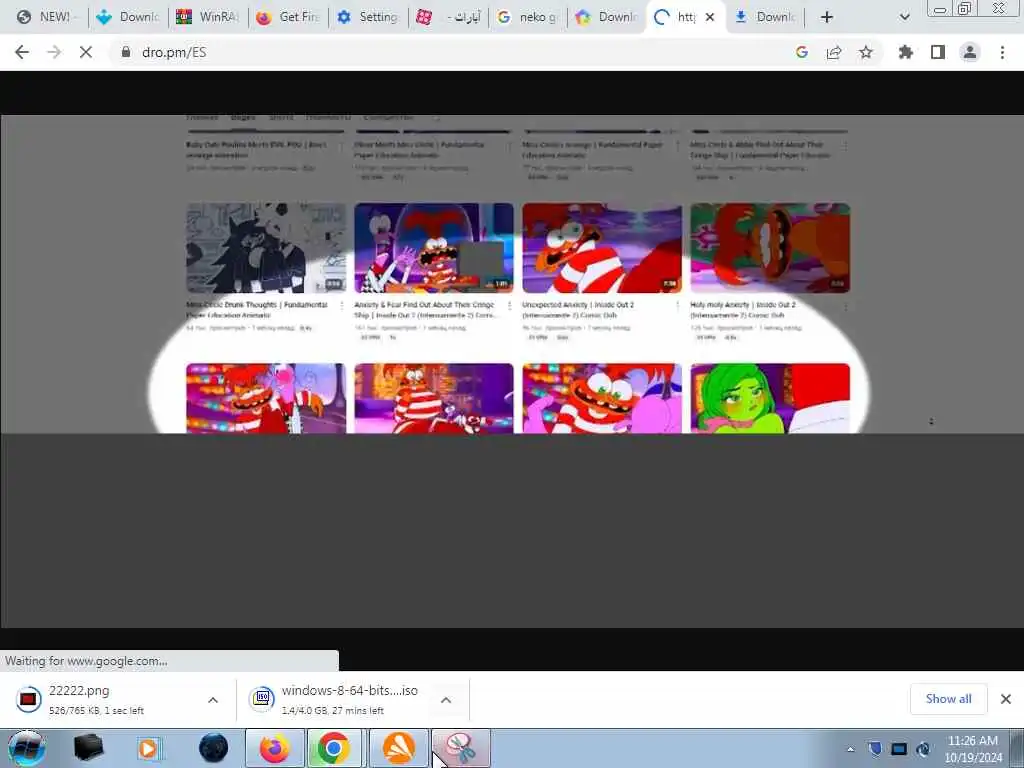The image size is (1024, 768).
Task: Open the volume icon in system tray
Action: [923, 749]
